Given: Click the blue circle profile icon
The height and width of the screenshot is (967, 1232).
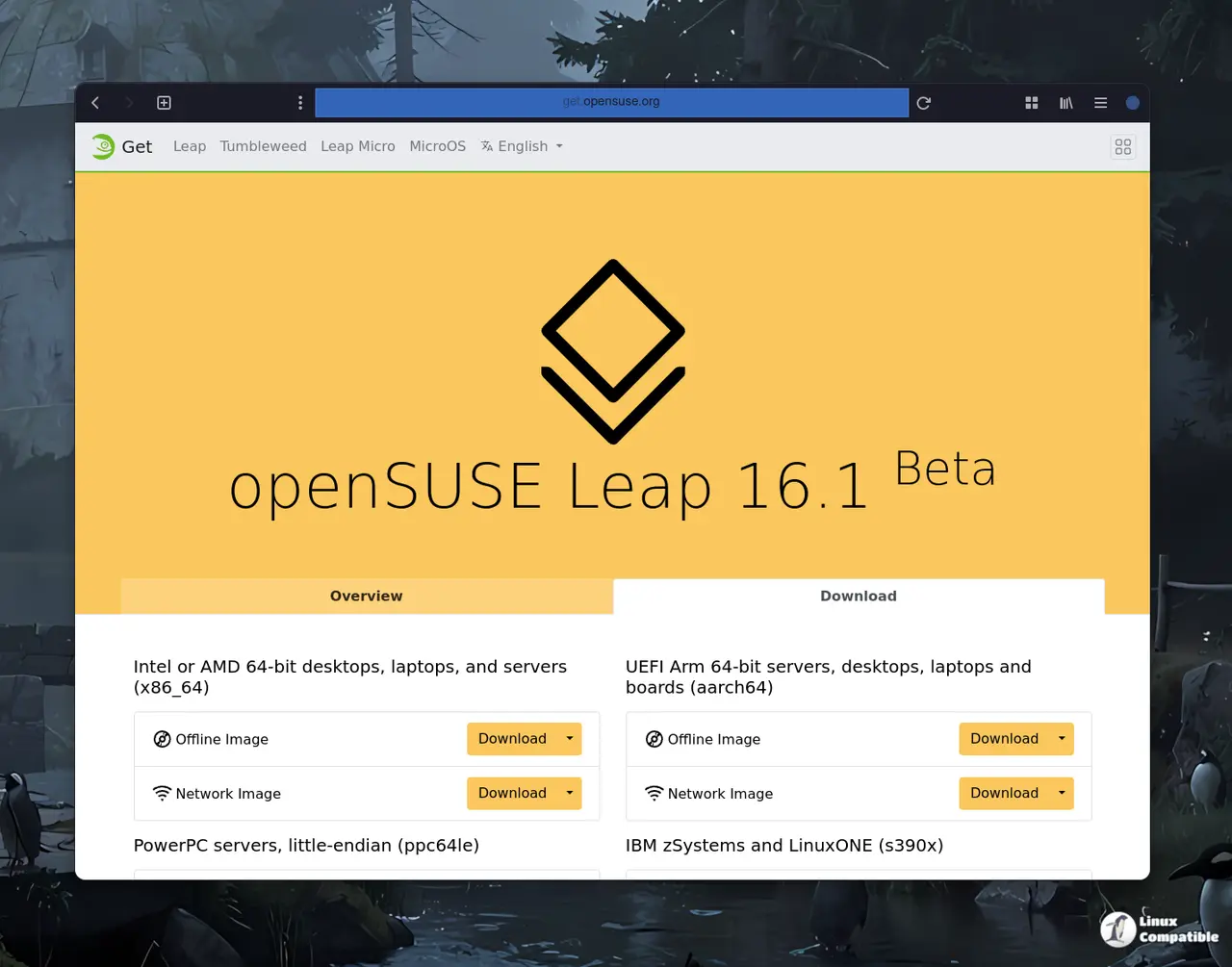Looking at the screenshot, I should click(x=1133, y=103).
